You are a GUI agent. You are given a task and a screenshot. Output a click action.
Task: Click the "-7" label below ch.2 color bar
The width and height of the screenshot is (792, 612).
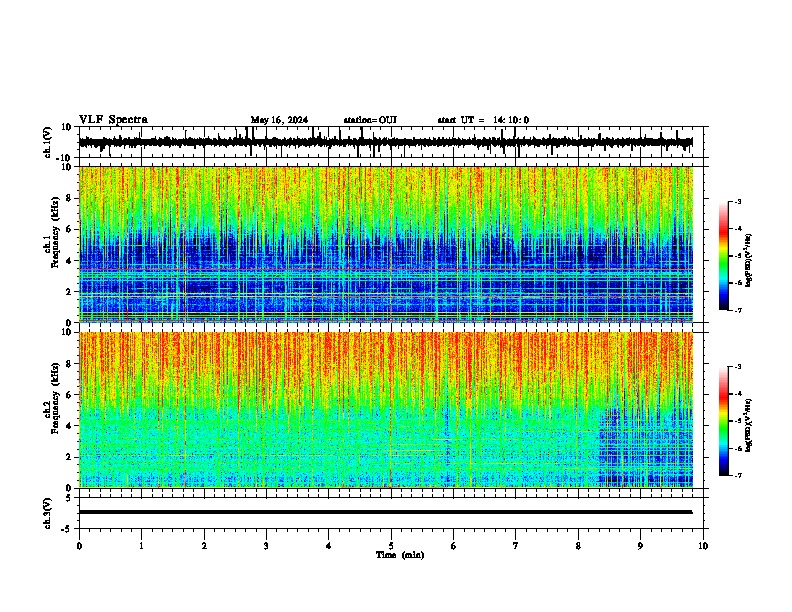(737, 475)
